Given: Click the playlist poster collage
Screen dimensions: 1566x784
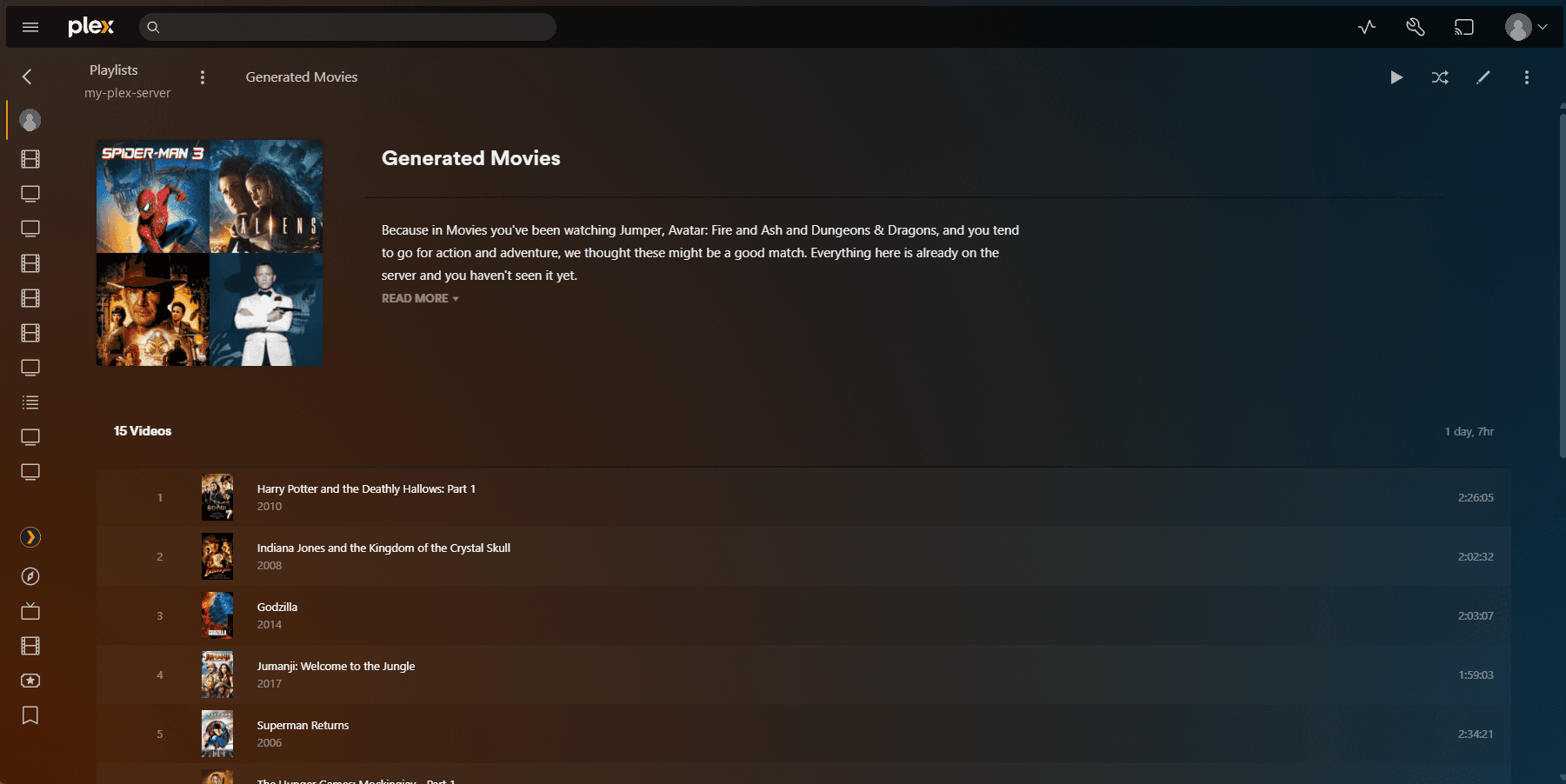Looking at the screenshot, I should point(210,253).
